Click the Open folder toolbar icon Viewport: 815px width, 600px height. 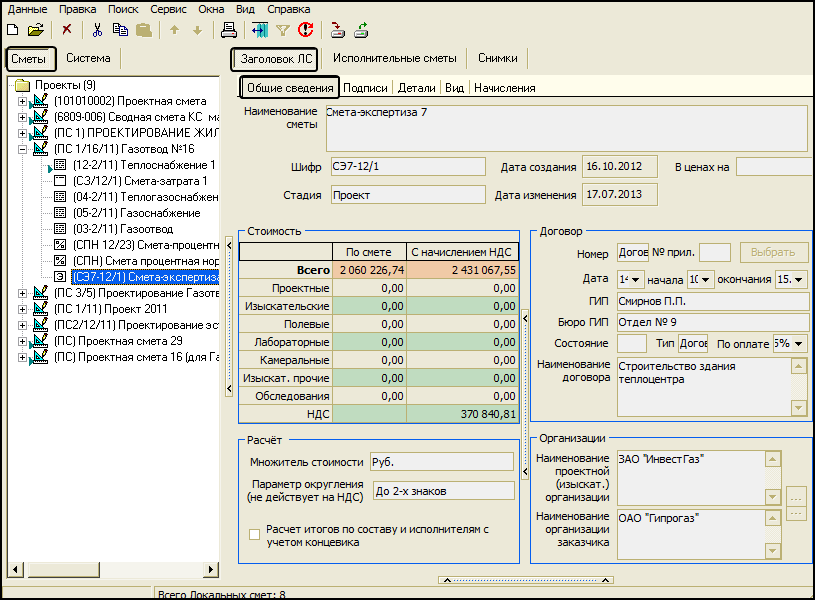[35, 30]
